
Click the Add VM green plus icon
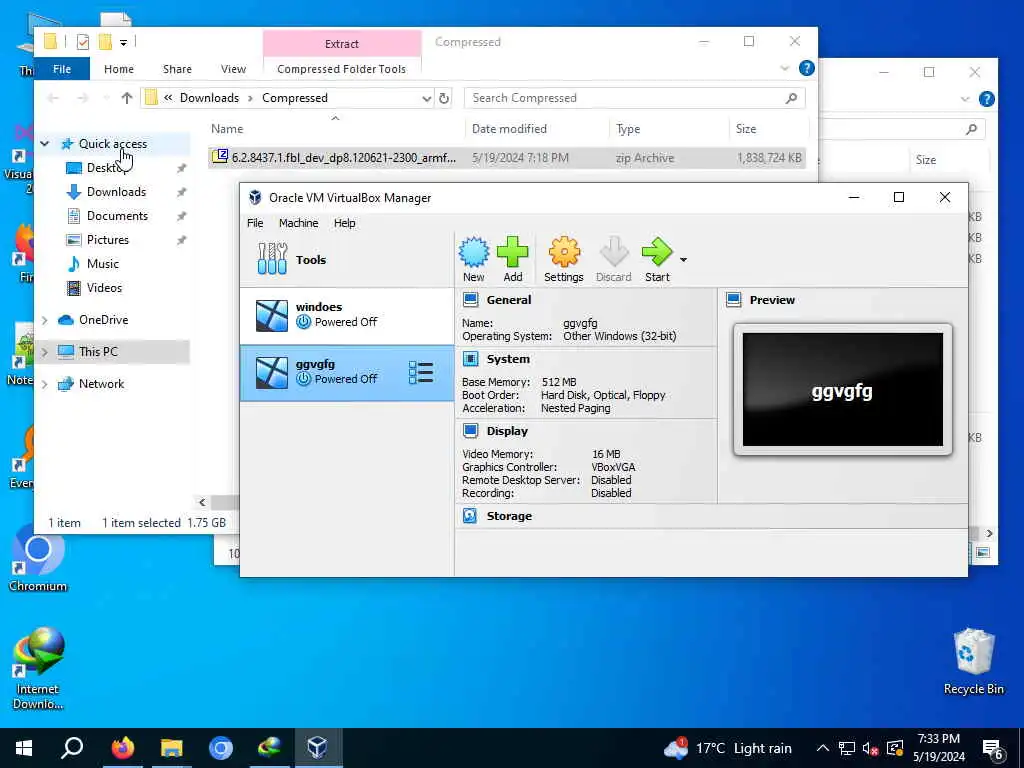pyautogui.click(x=513, y=259)
